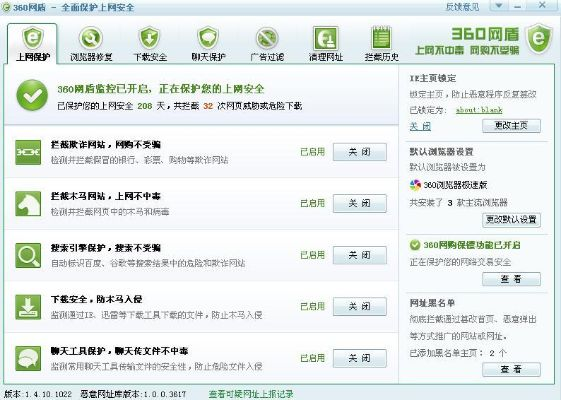Open 清理网址 tab
Image resolution: width=561 pixels, height=400 pixels.
tap(326, 44)
